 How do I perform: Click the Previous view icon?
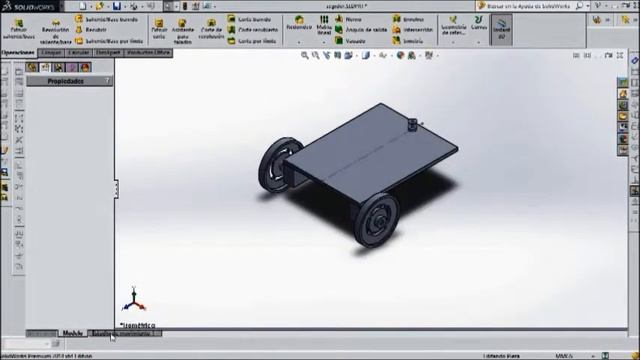pos(327,55)
